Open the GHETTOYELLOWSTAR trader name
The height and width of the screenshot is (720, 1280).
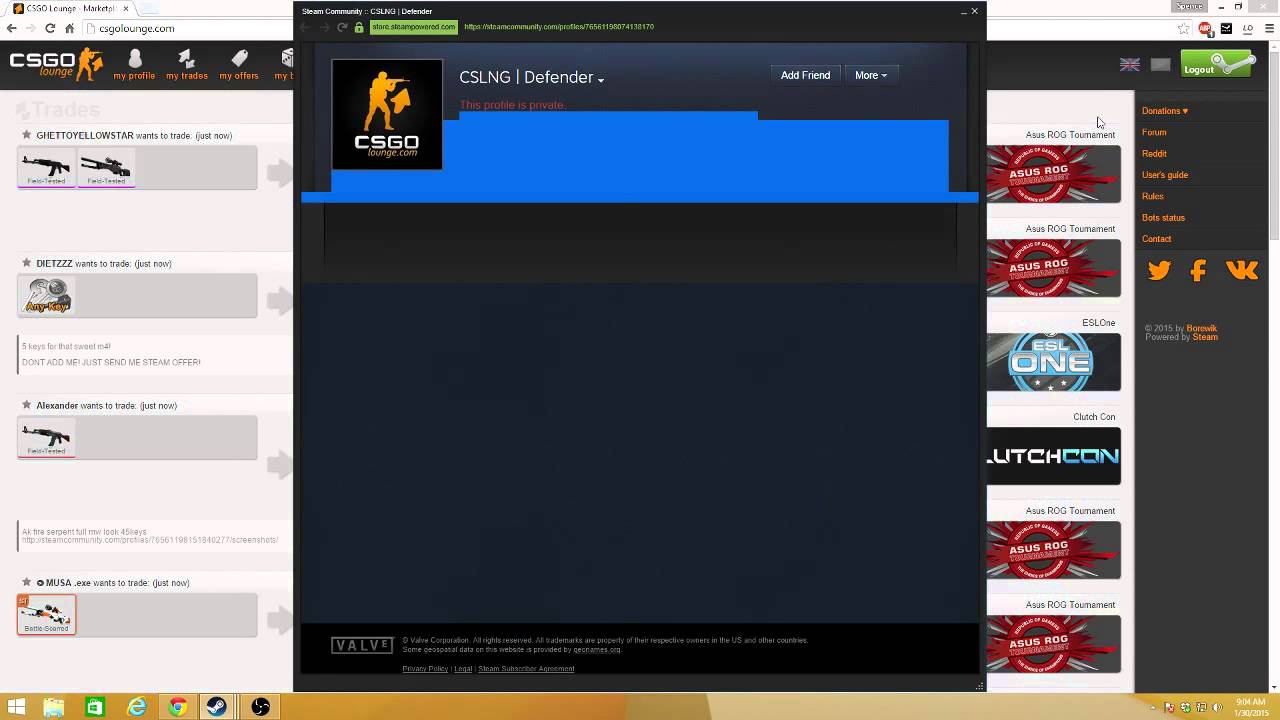coord(85,135)
